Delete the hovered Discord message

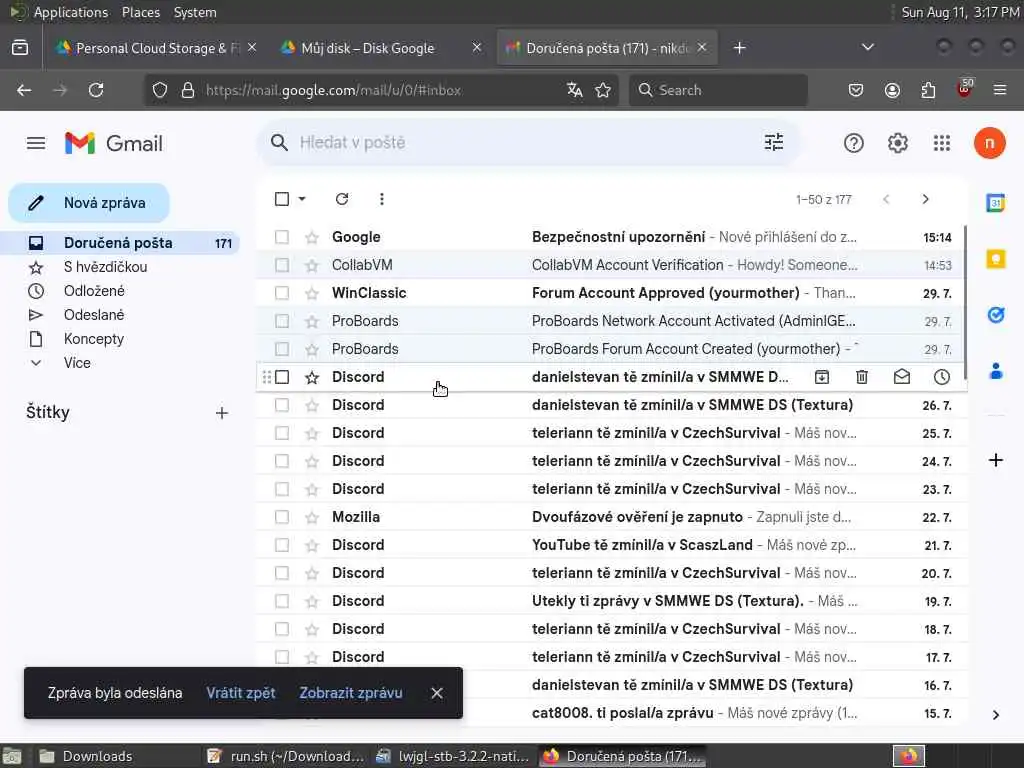[862, 377]
